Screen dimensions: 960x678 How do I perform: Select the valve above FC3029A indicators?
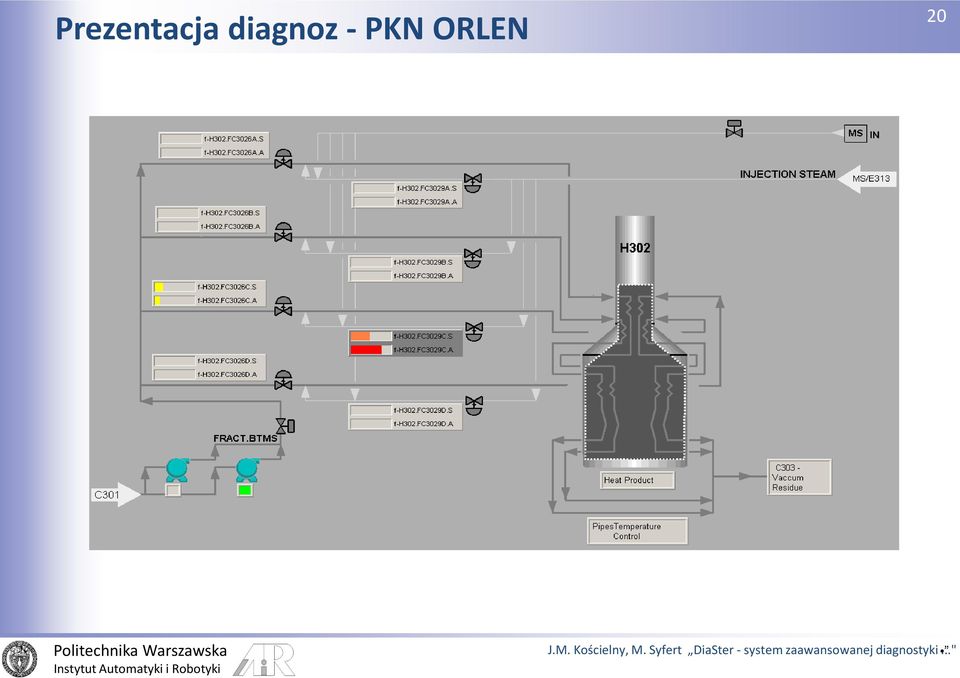(473, 183)
